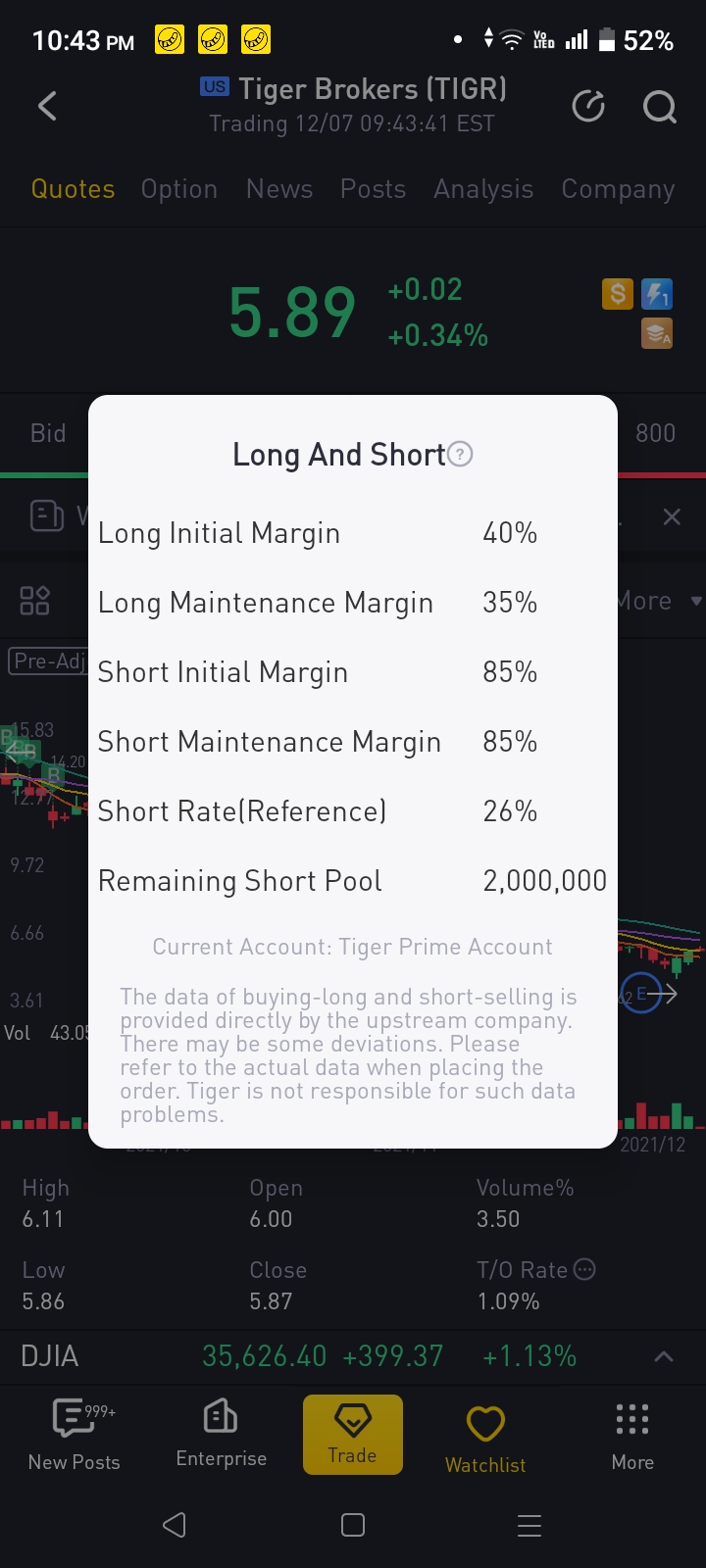706x1568 pixels.
Task: Open the Enterprise section
Action: coord(221,1435)
